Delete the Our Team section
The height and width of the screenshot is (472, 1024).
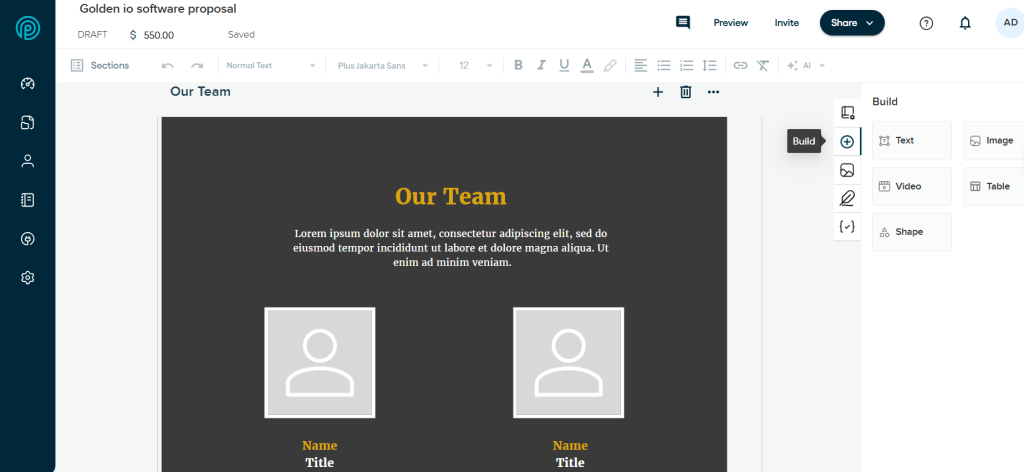pos(685,92)
